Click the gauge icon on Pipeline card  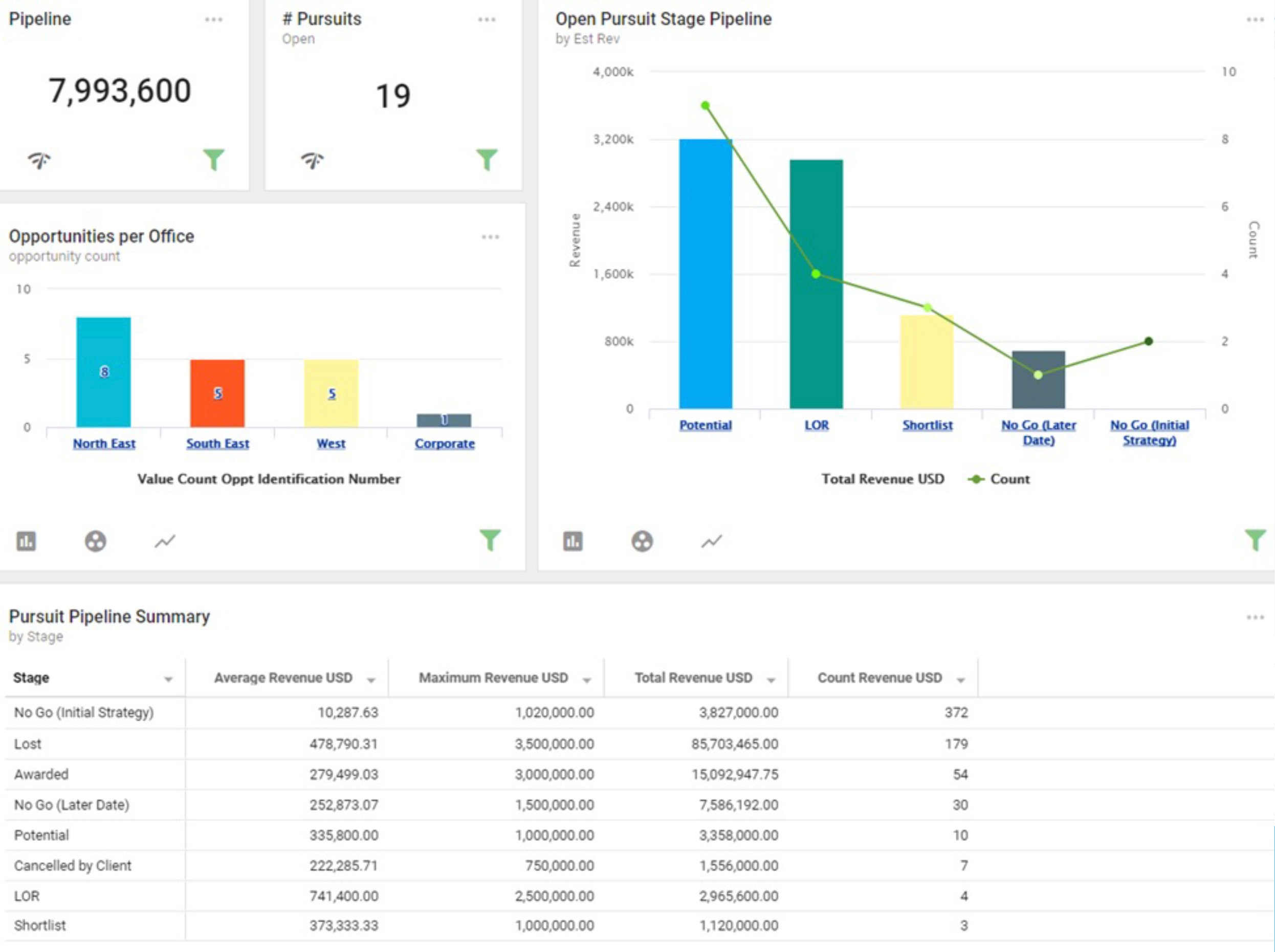pos(39,160)
